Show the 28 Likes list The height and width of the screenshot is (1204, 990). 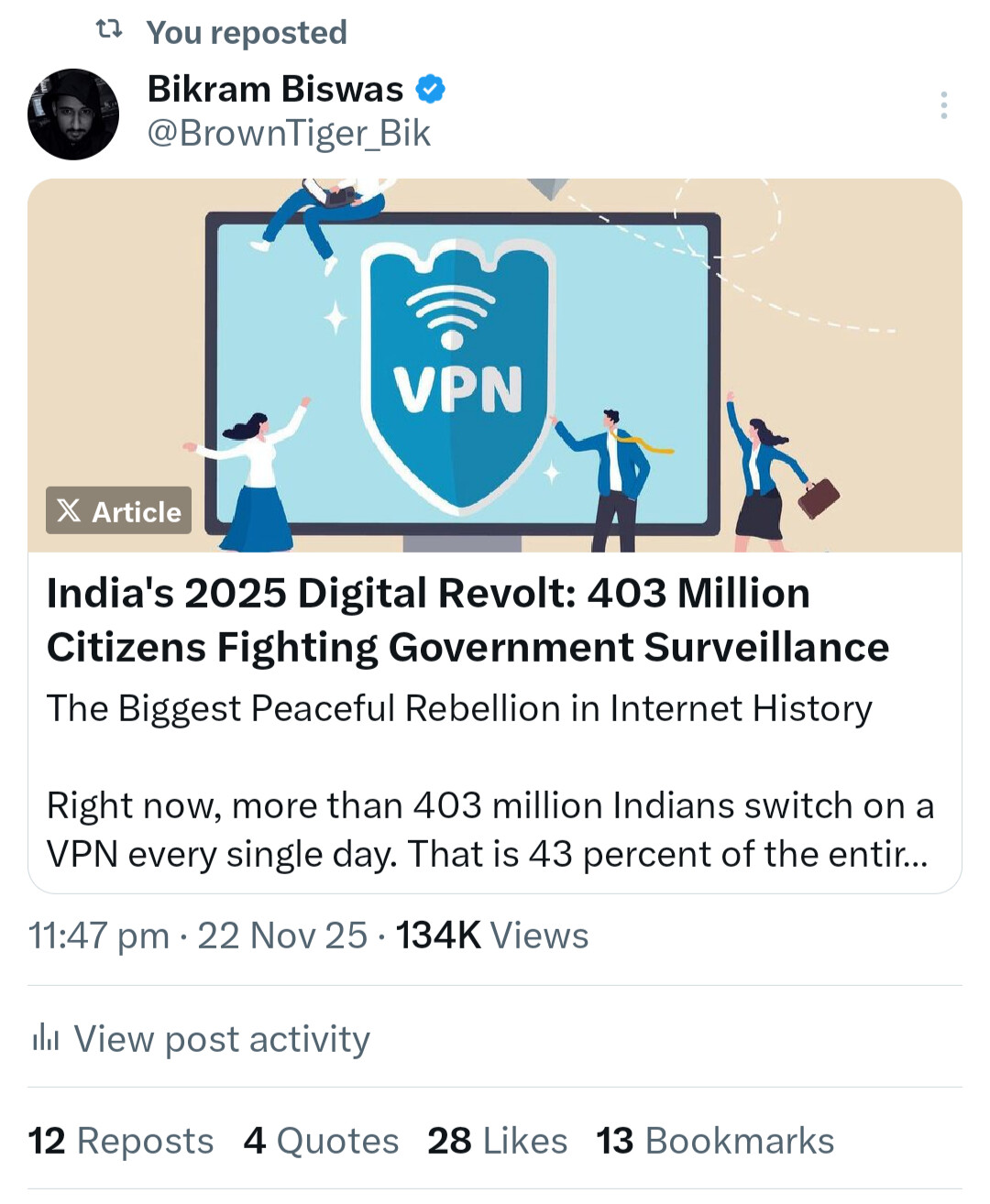497,1141
